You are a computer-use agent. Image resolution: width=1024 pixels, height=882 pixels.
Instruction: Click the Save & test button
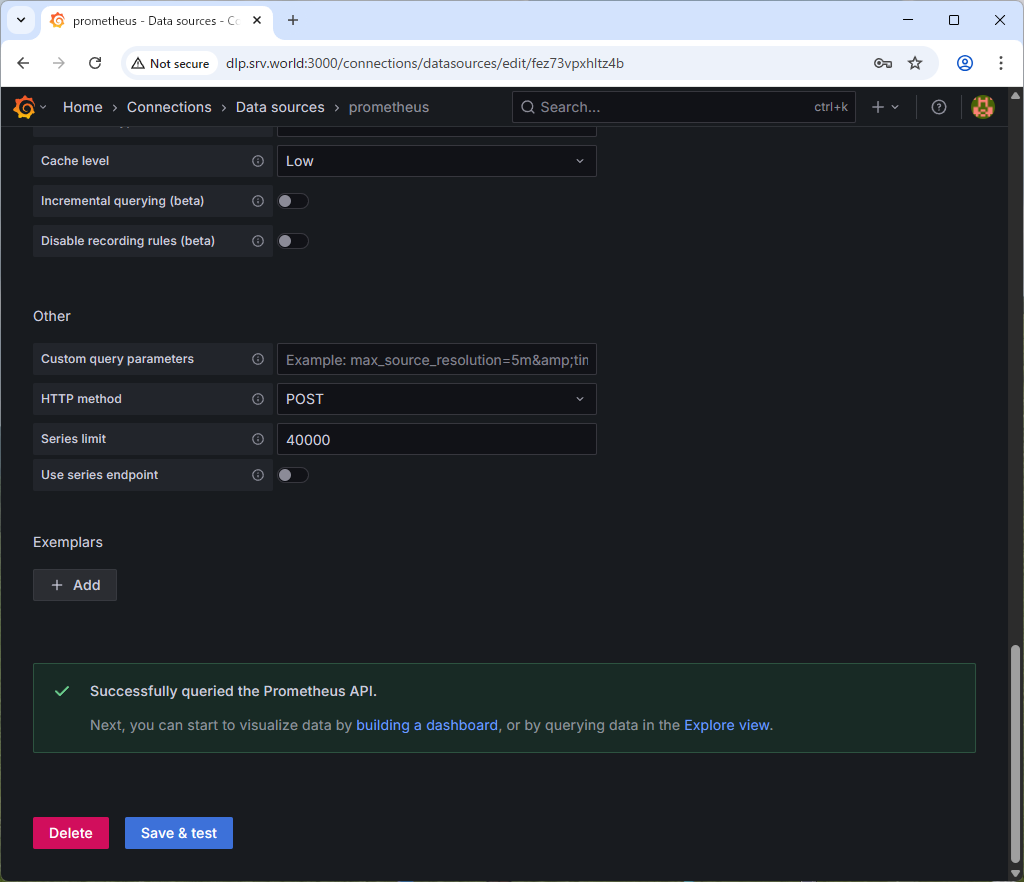[x=179, y=833]
